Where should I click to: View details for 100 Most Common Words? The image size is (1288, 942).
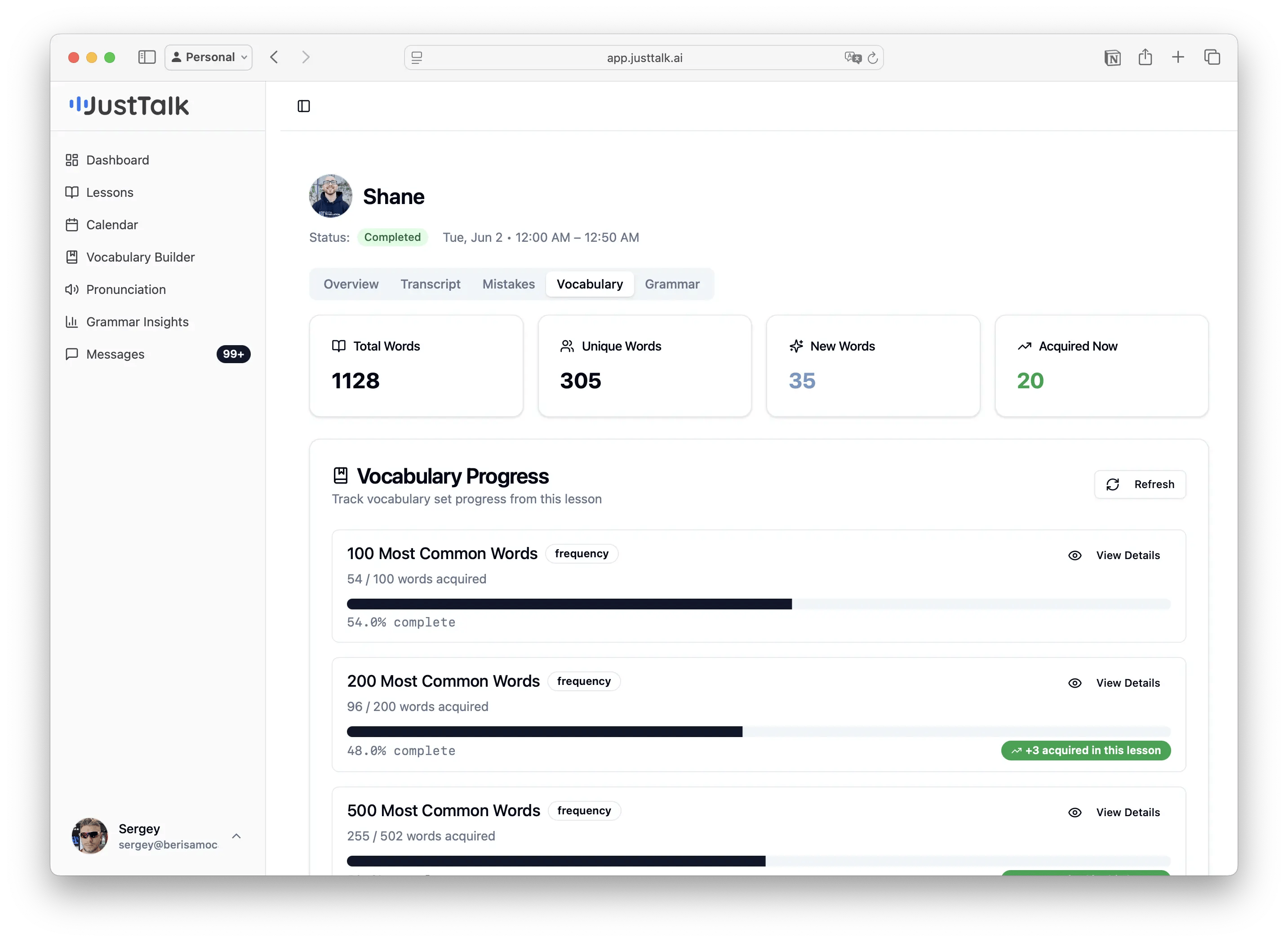[1114, 555]
